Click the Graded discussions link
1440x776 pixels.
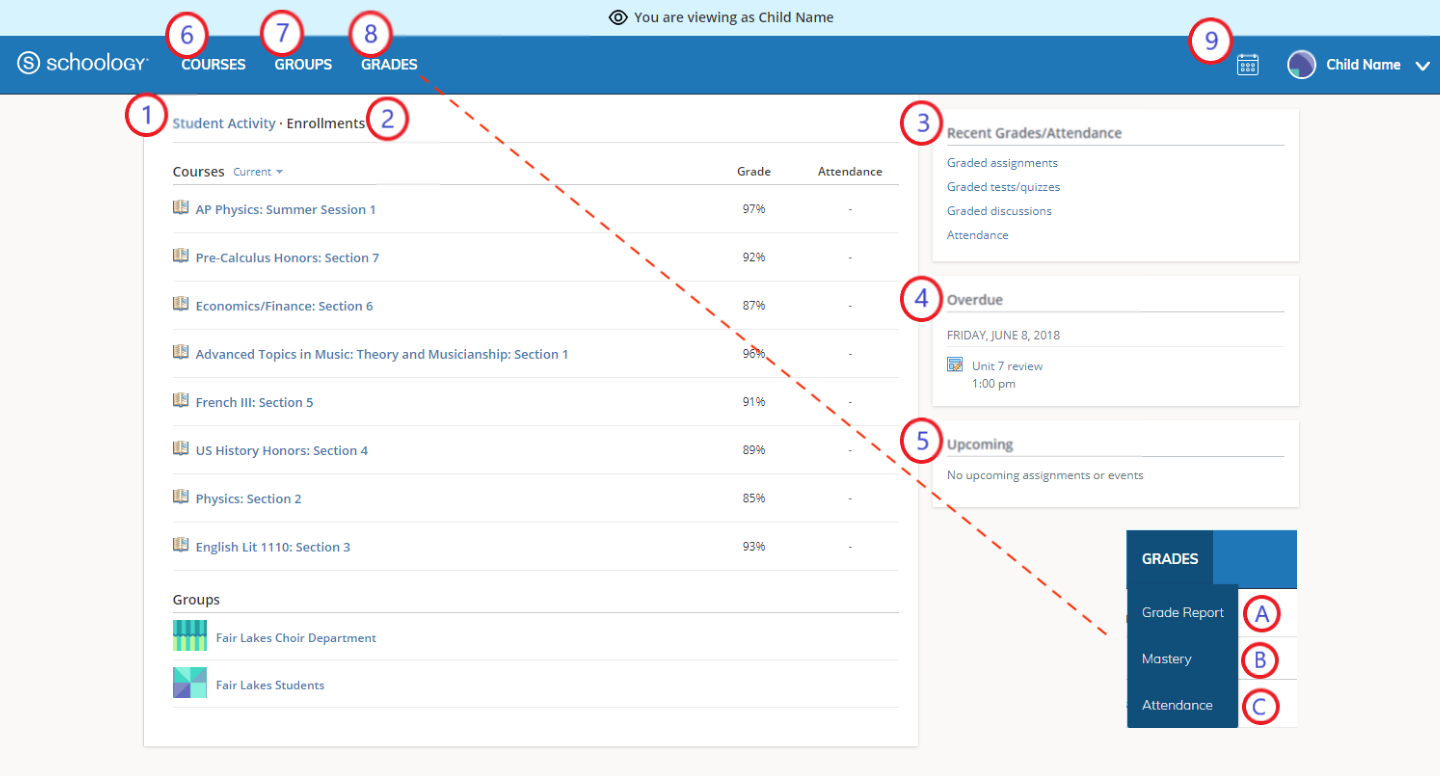point(999,211)
